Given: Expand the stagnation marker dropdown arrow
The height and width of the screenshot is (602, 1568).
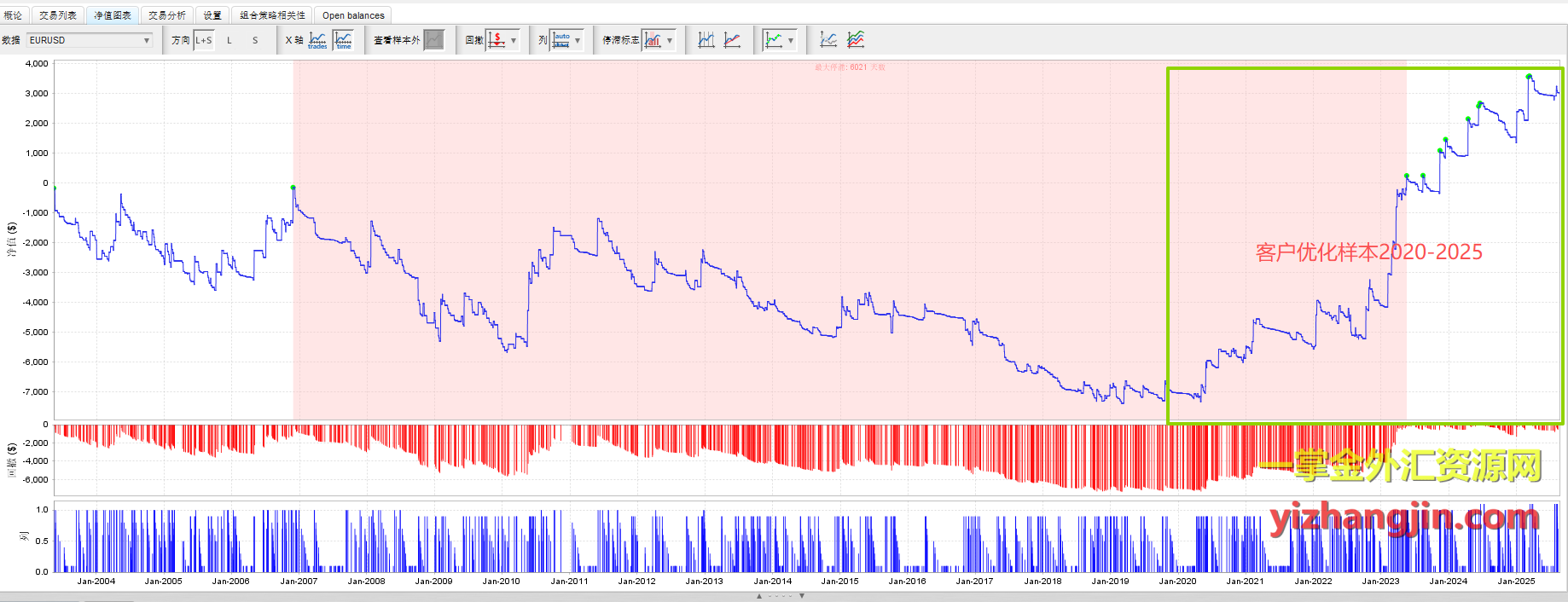Looking at the screenshot, I should (x=670, y=40).
